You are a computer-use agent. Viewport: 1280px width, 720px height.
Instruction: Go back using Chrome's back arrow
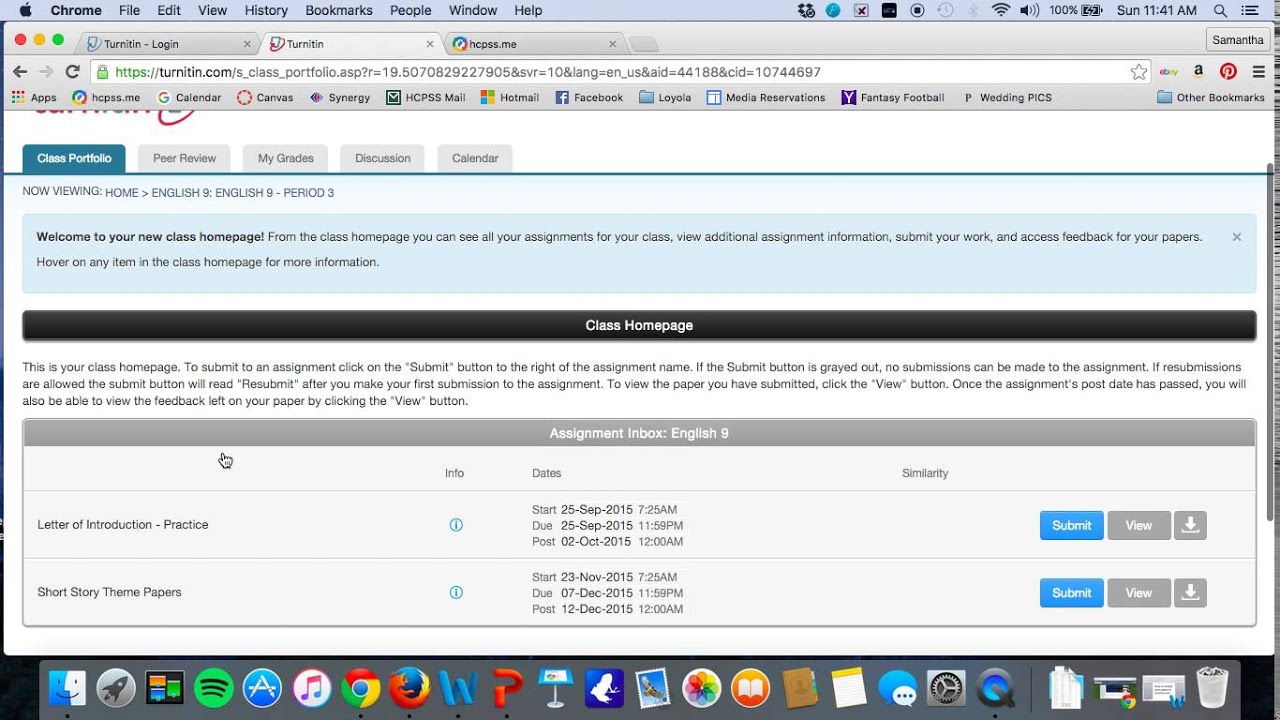(20, 72)
